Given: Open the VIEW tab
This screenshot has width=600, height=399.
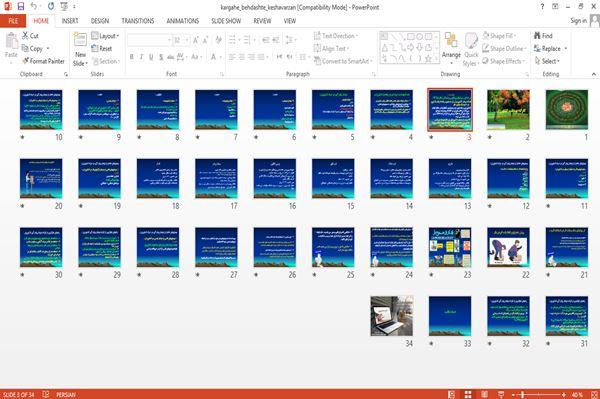Looking at the screenshot, I should pos(290,21).
